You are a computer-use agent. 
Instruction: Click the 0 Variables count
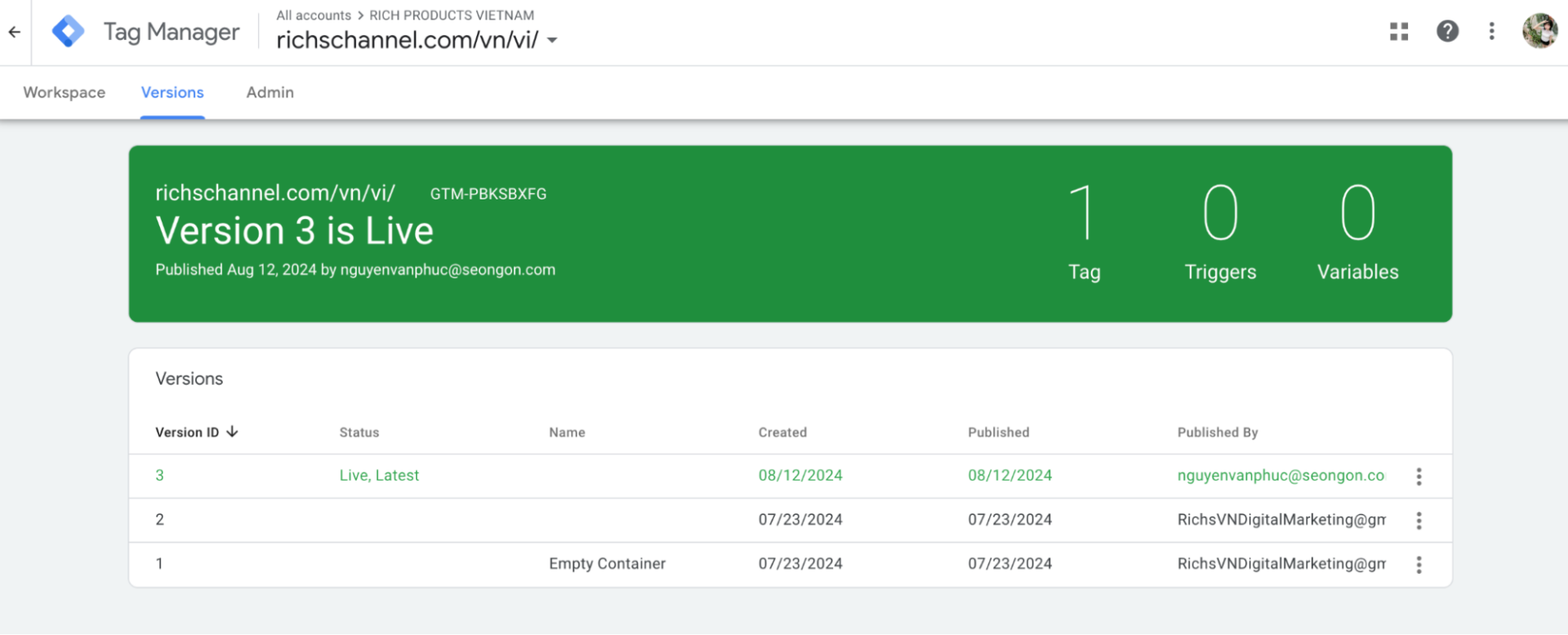tap(1357, 232)
